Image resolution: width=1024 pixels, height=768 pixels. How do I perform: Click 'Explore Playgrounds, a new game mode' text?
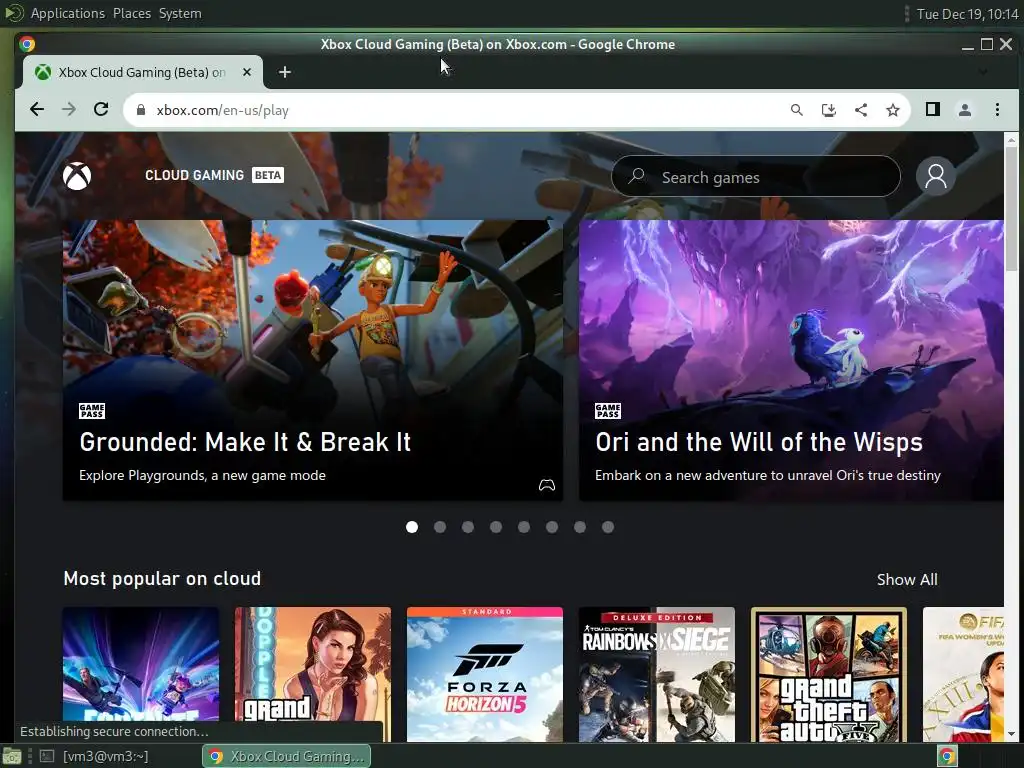pyautogui.click(x=202, y=475)
